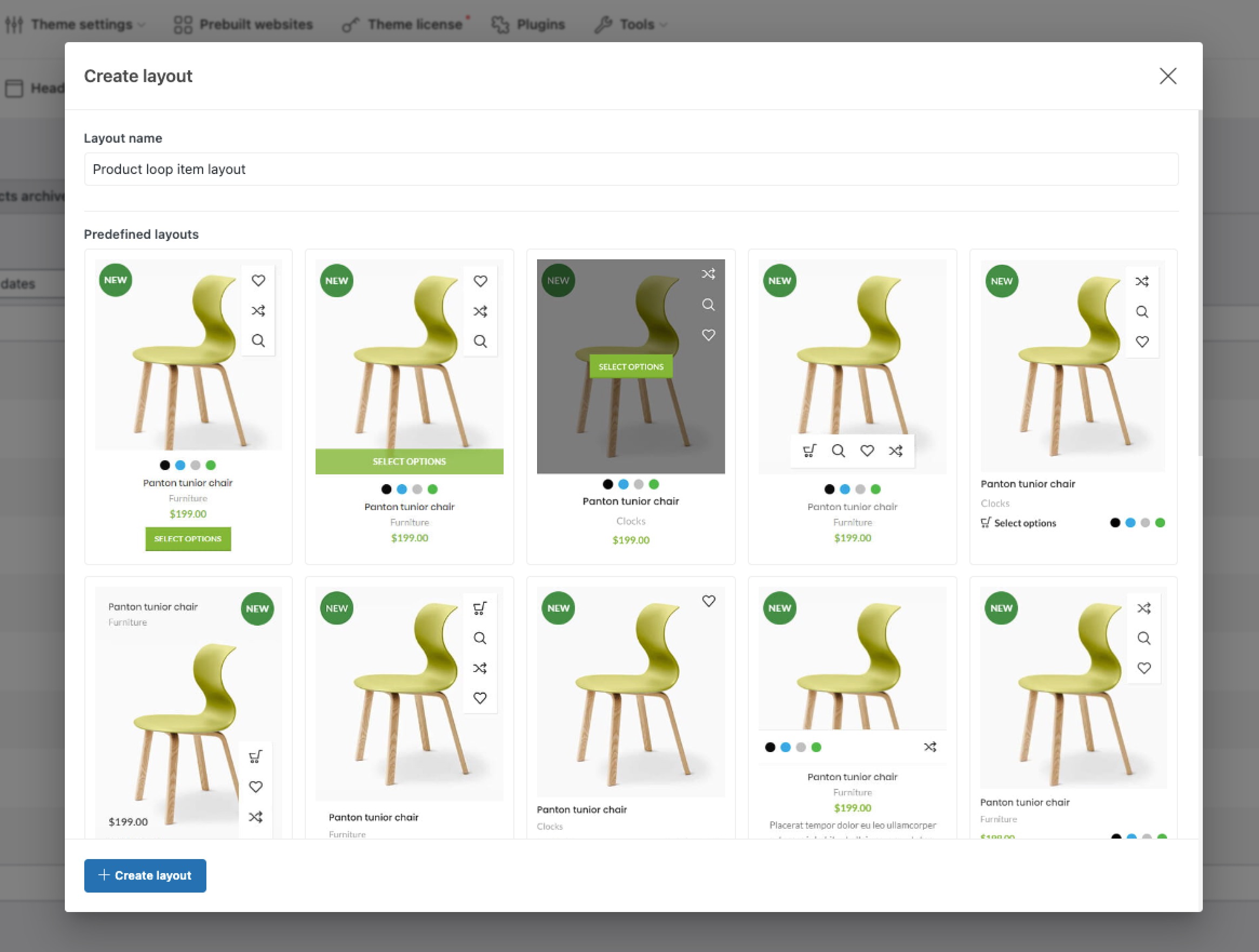Click lone heart icon in eighth layout card
This screenshot has width=1259, height=952.
click(x=708, y=601)
